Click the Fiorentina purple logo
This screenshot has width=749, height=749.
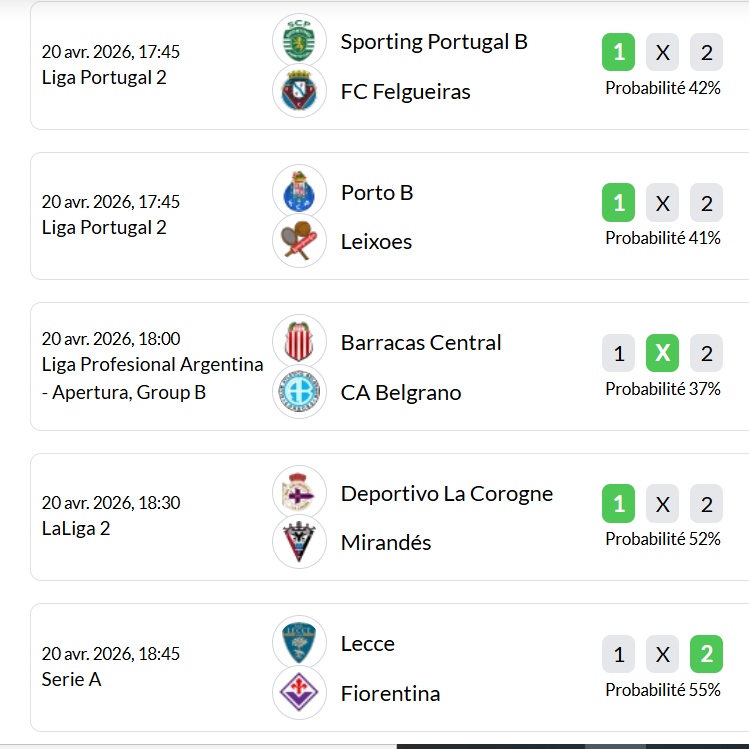[299, 693]
